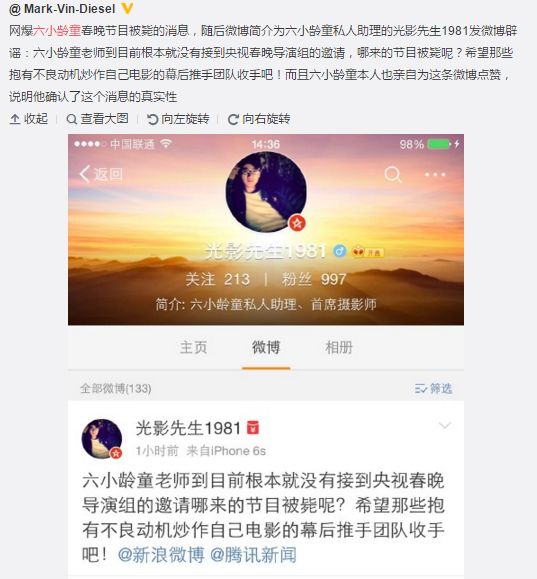This screenshot has height=579, width=537.
Task: Open the 筛选 filter dropdown
Action: click(x=433, y=388)
